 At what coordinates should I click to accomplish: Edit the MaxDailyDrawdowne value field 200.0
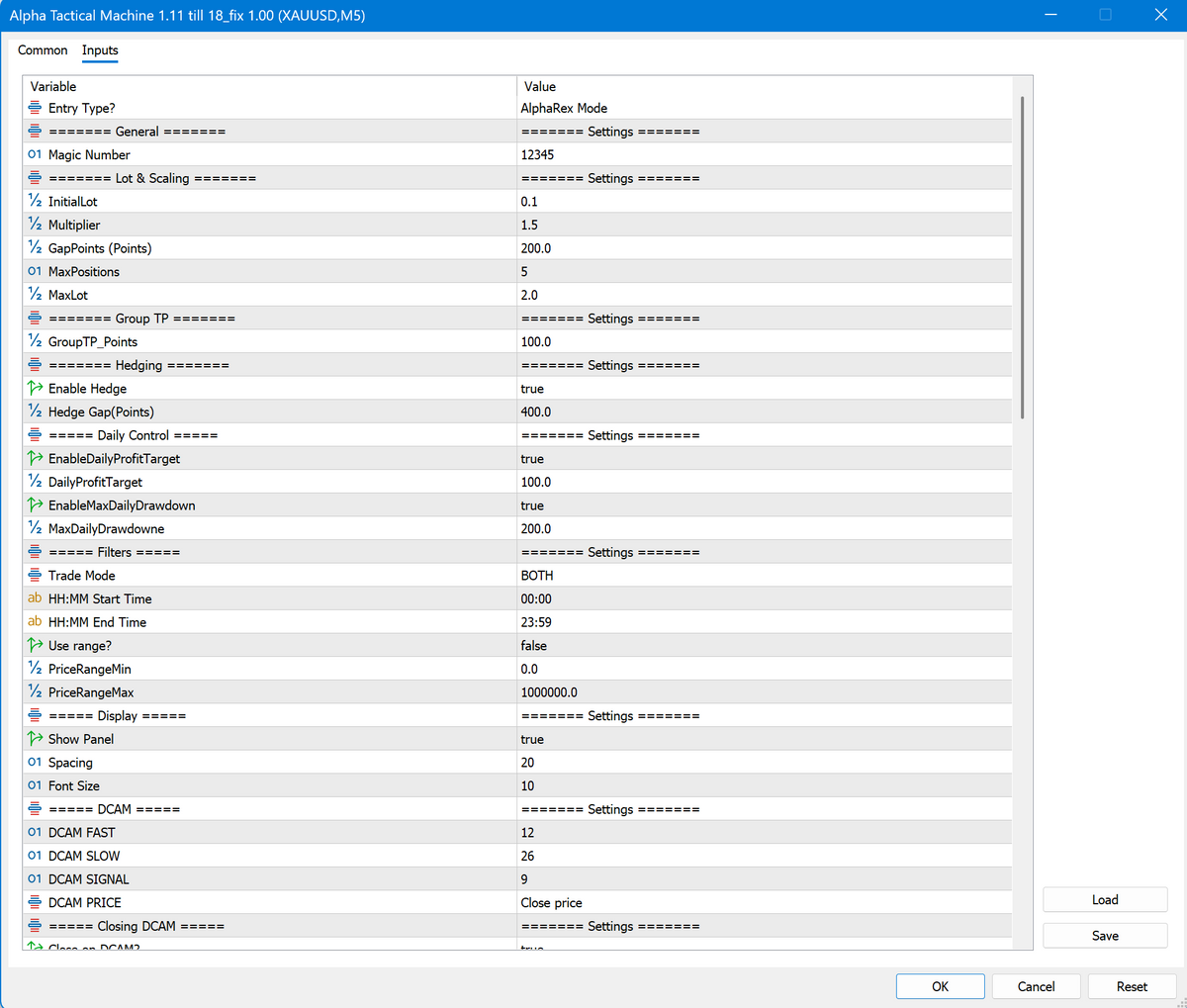pyautogui.click(x=764, y=529)
